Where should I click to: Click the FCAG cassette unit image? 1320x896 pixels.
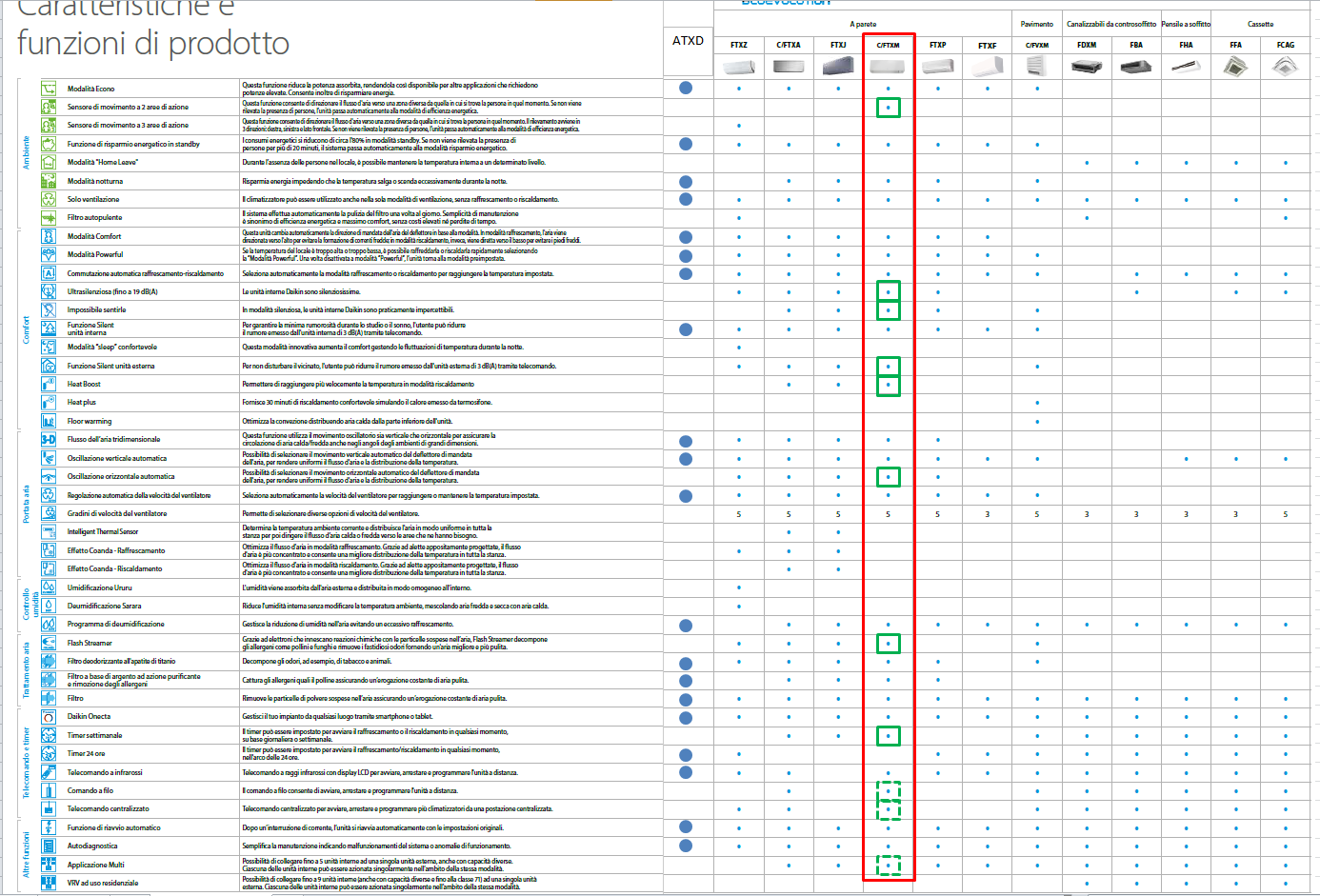click(1286, 67)
